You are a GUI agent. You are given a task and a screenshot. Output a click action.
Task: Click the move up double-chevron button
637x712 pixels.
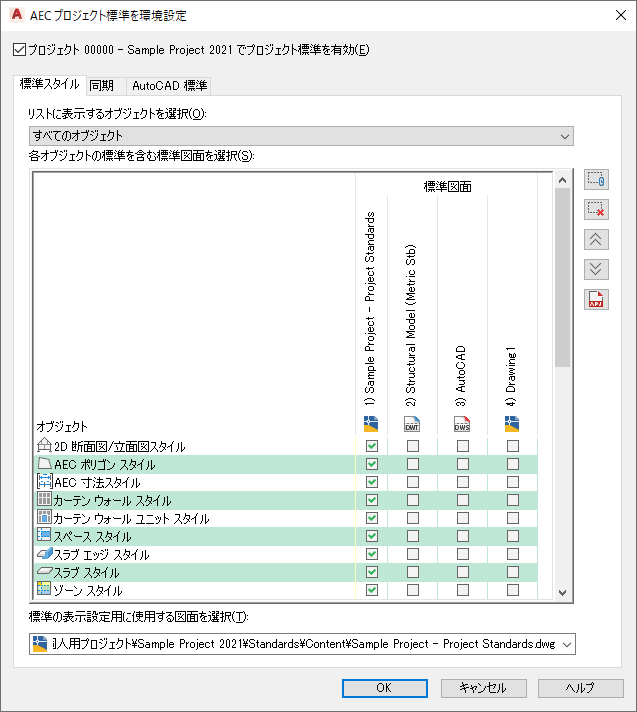click(597, 239)
